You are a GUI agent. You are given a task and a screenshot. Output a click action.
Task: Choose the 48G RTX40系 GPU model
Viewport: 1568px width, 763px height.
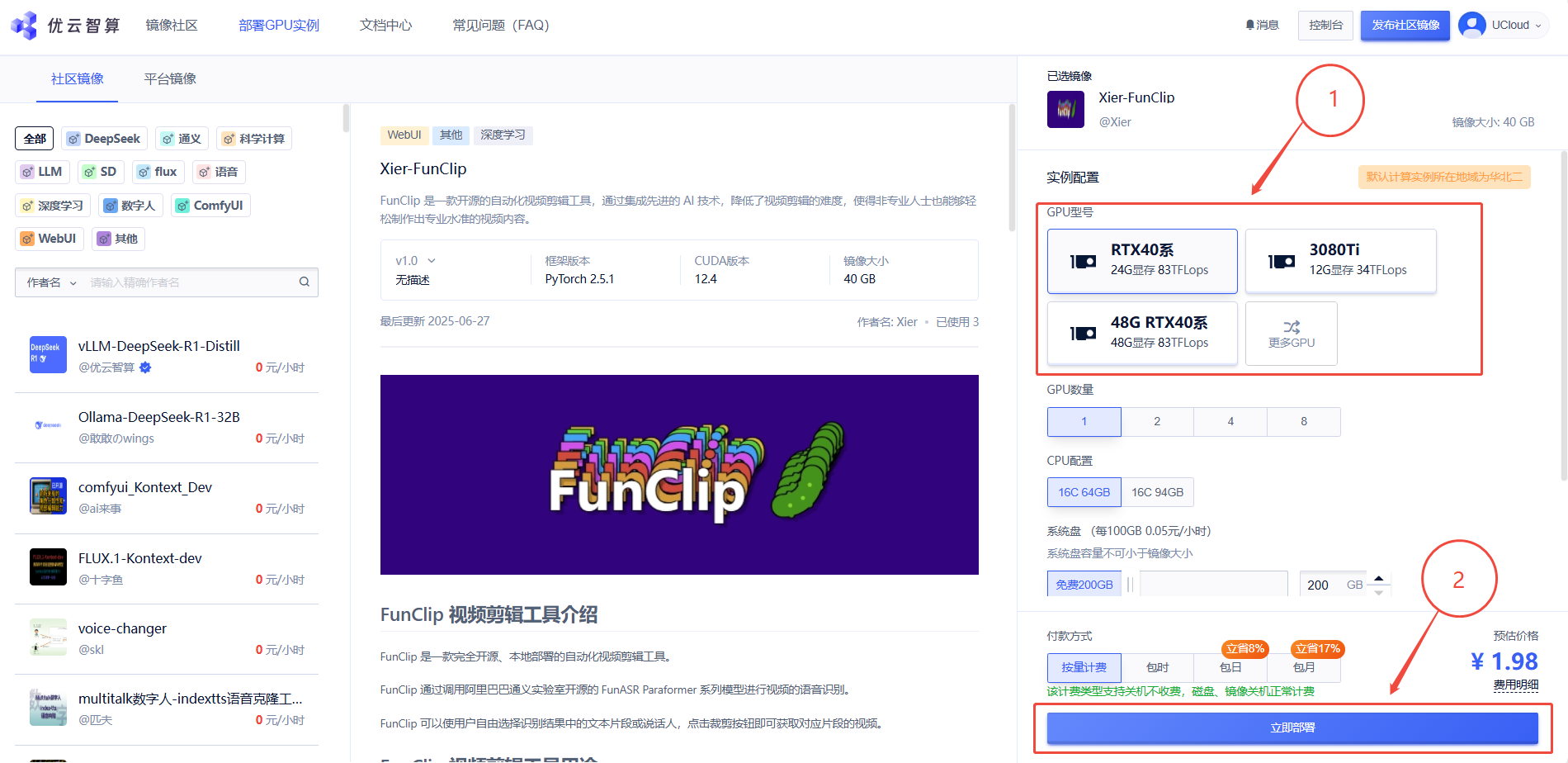1142,334
